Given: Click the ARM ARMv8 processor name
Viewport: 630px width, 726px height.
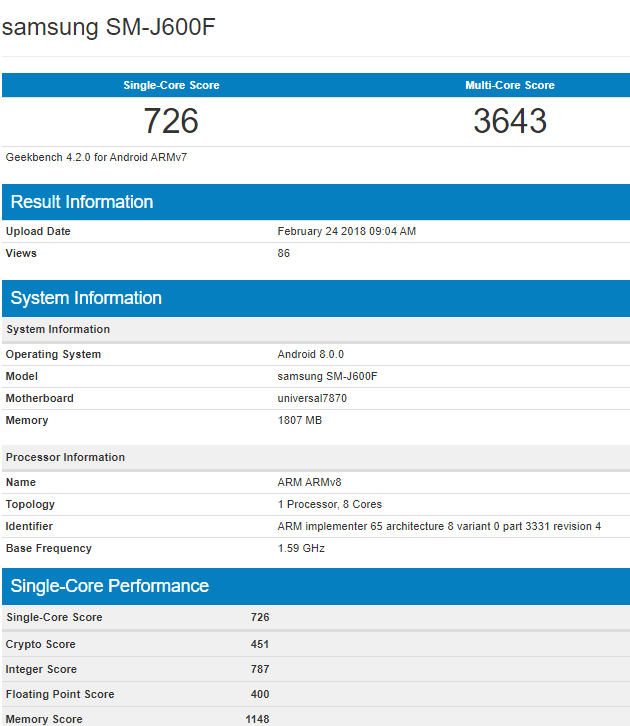Looking at the screenshot, I should click(309, 482).
